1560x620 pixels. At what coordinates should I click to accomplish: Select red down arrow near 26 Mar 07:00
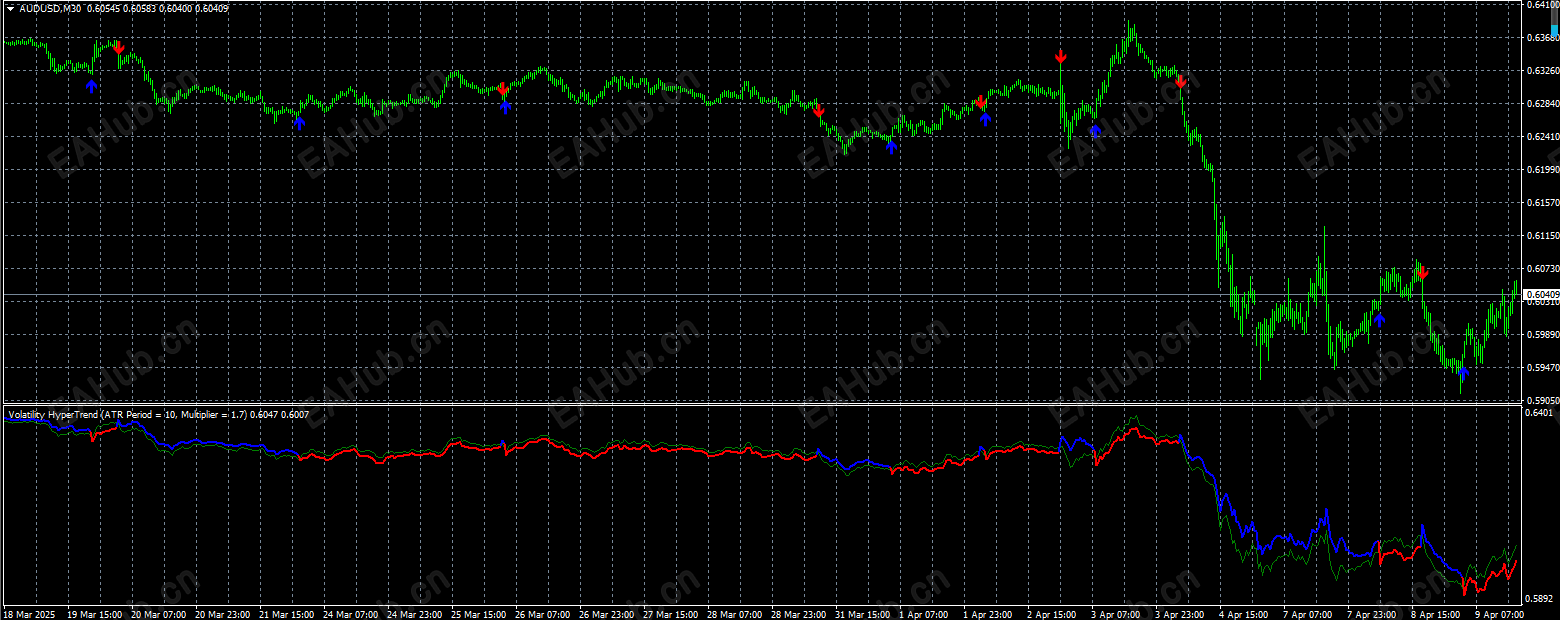(x=504, y=89)
